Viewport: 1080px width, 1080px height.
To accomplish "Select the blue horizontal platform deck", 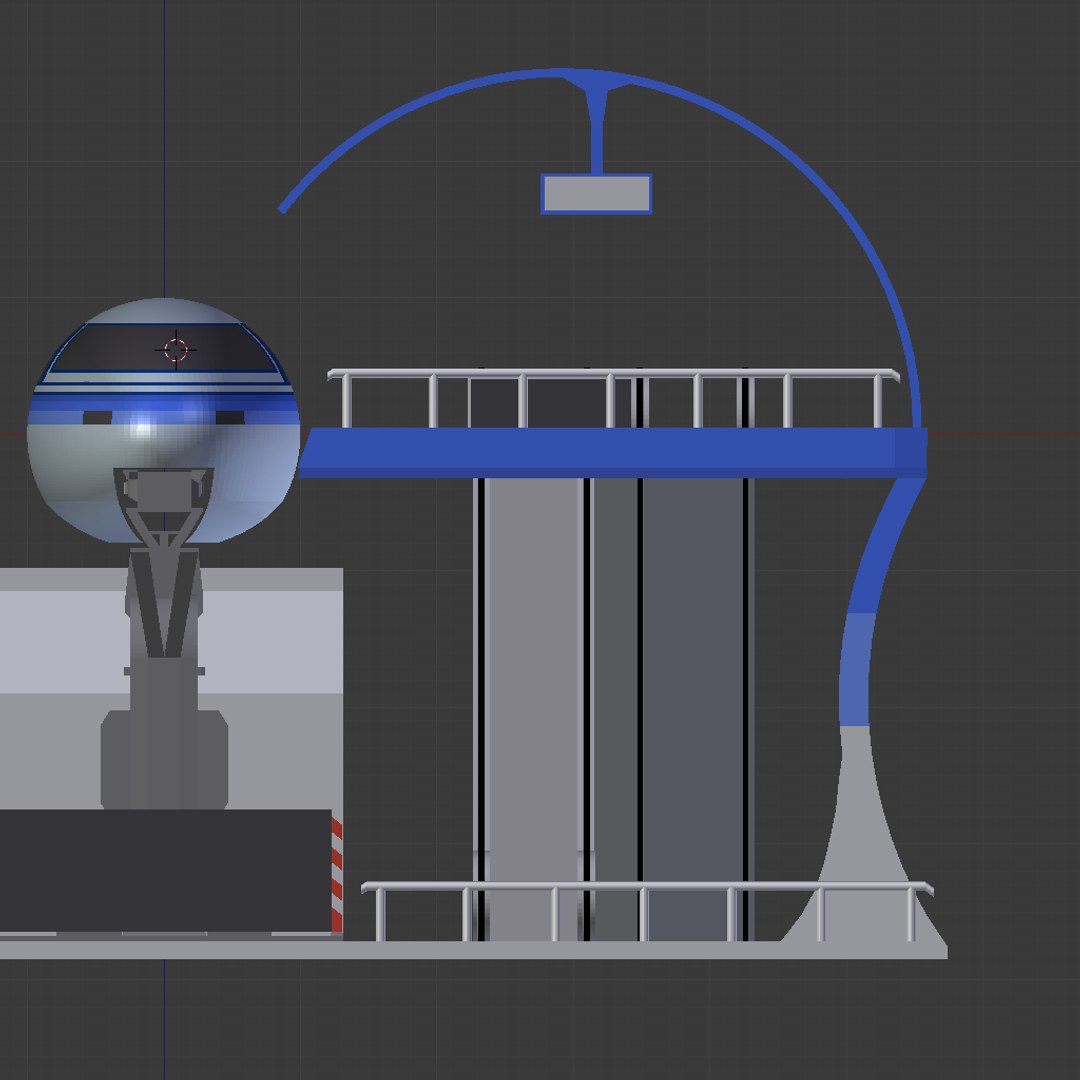I will click(613, 453).
